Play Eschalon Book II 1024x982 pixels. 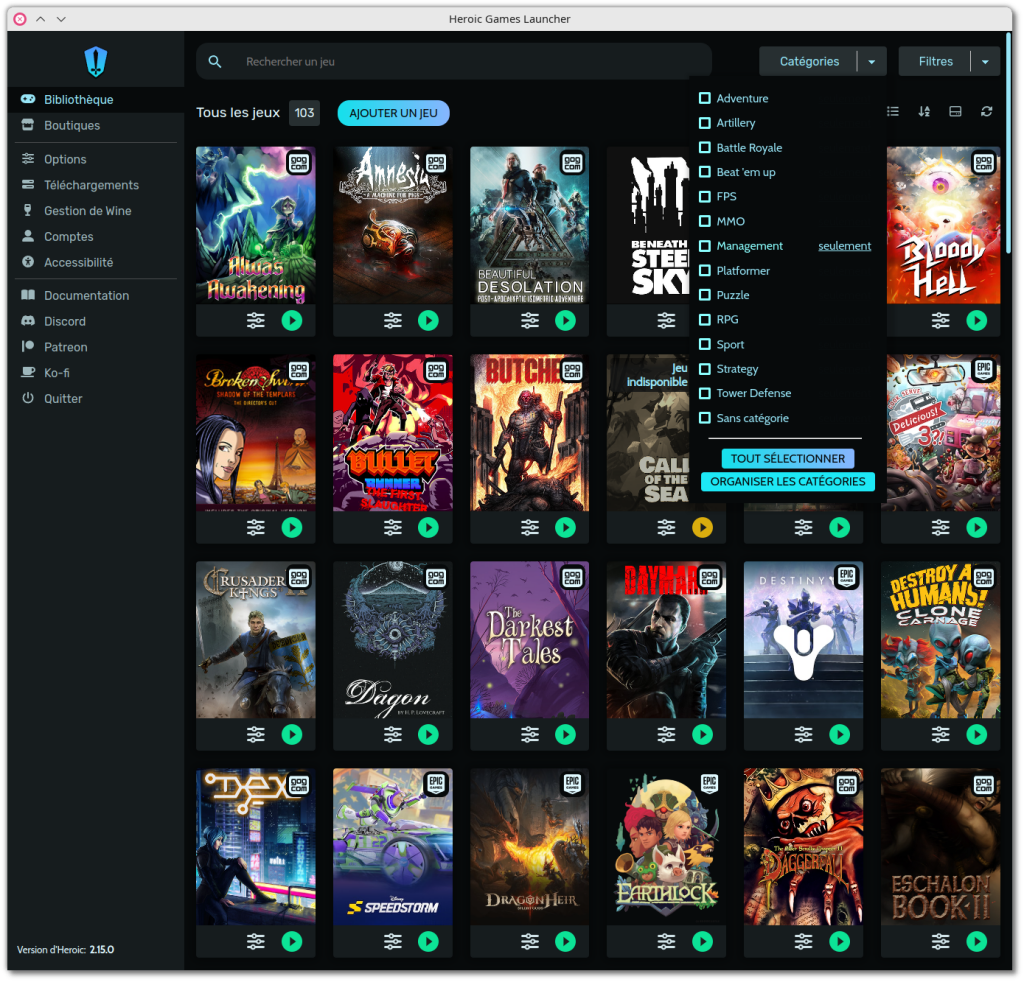[x=976, y=942]
